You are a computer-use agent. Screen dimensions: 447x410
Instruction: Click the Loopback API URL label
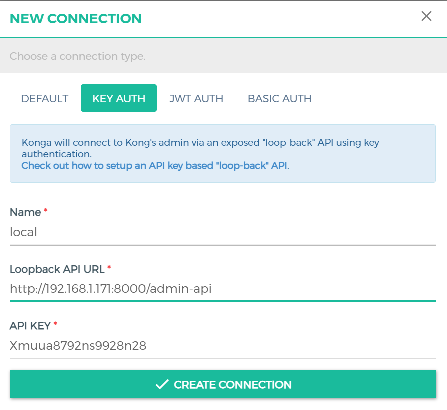click(x=57, y=269)
